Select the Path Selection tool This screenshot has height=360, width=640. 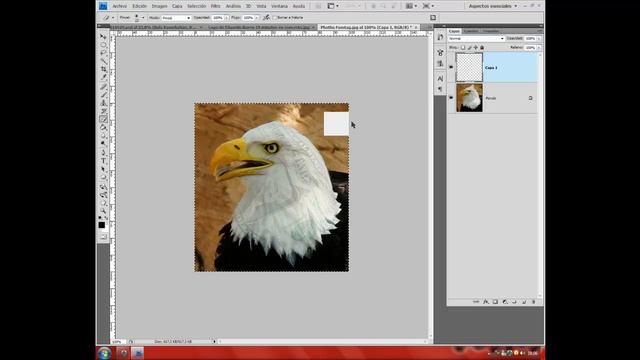[x=103, y=169]
